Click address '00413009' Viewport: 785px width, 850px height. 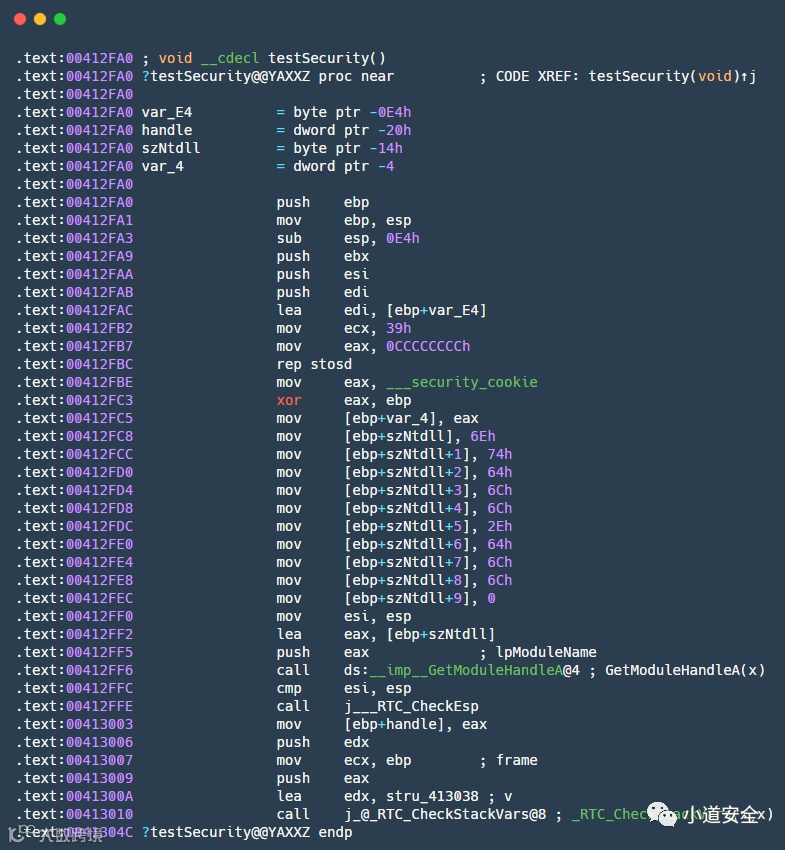(100, 778)
